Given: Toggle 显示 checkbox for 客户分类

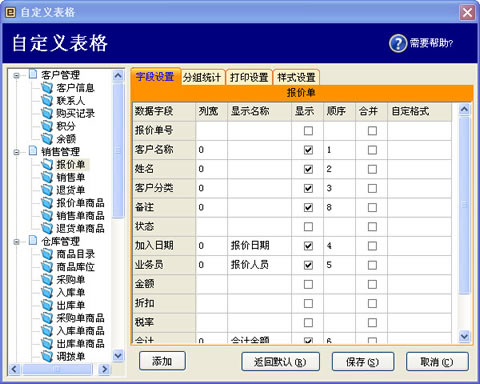Looking at the screenshot, I should click(x=308, y=188).
